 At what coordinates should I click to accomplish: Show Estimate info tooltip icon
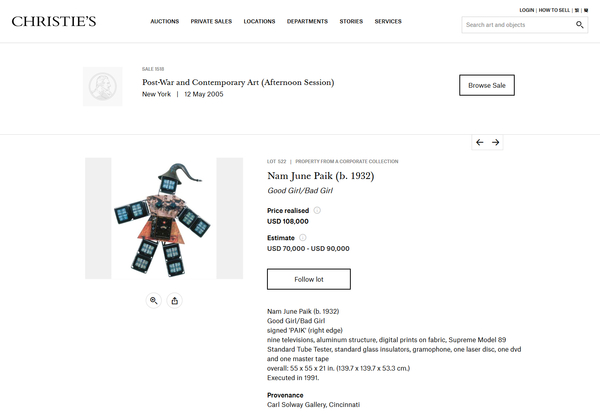(302, 238)
